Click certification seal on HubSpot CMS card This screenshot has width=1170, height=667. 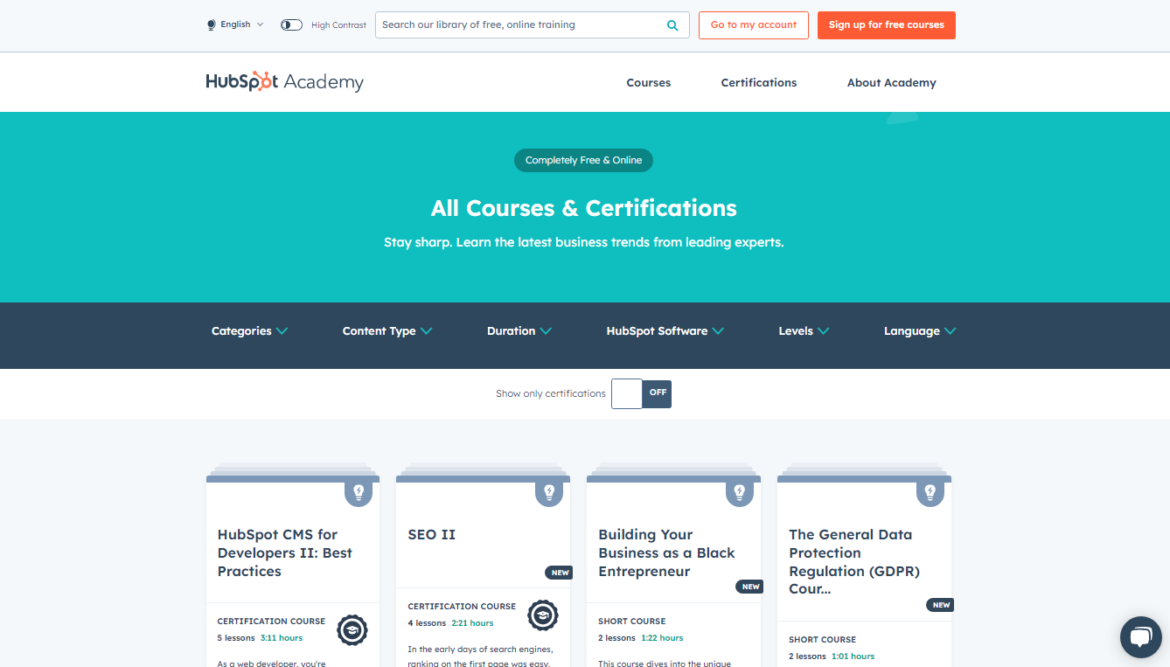point(352,630)
